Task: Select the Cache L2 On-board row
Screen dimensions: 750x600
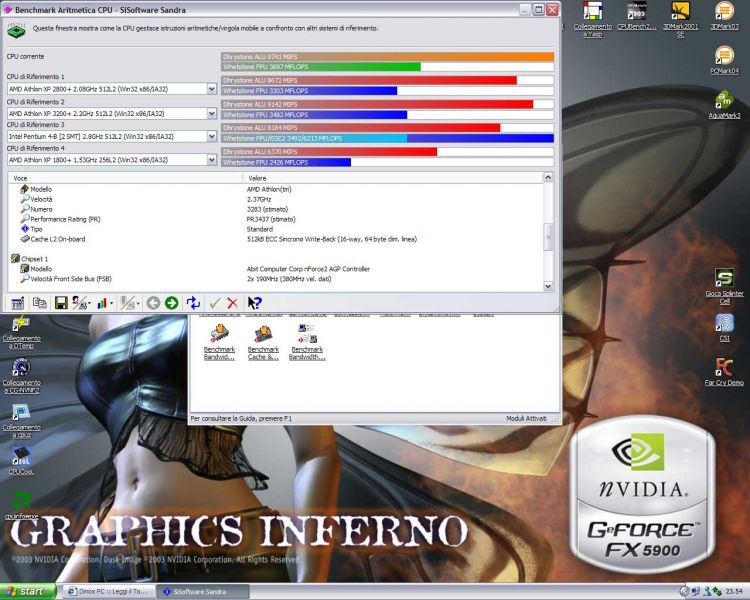Action: click(x=276, y=239)
